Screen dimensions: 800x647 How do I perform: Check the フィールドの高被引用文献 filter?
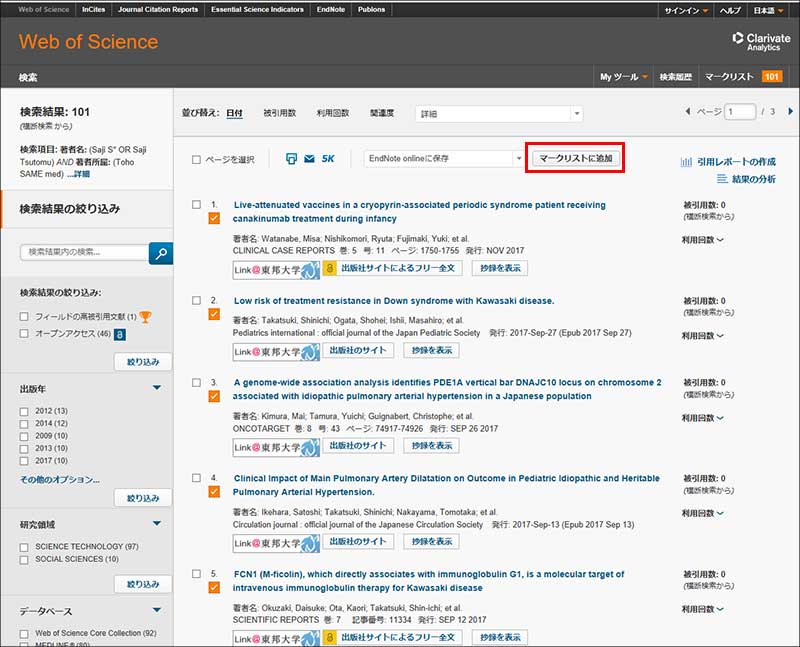tap(24, 317)
